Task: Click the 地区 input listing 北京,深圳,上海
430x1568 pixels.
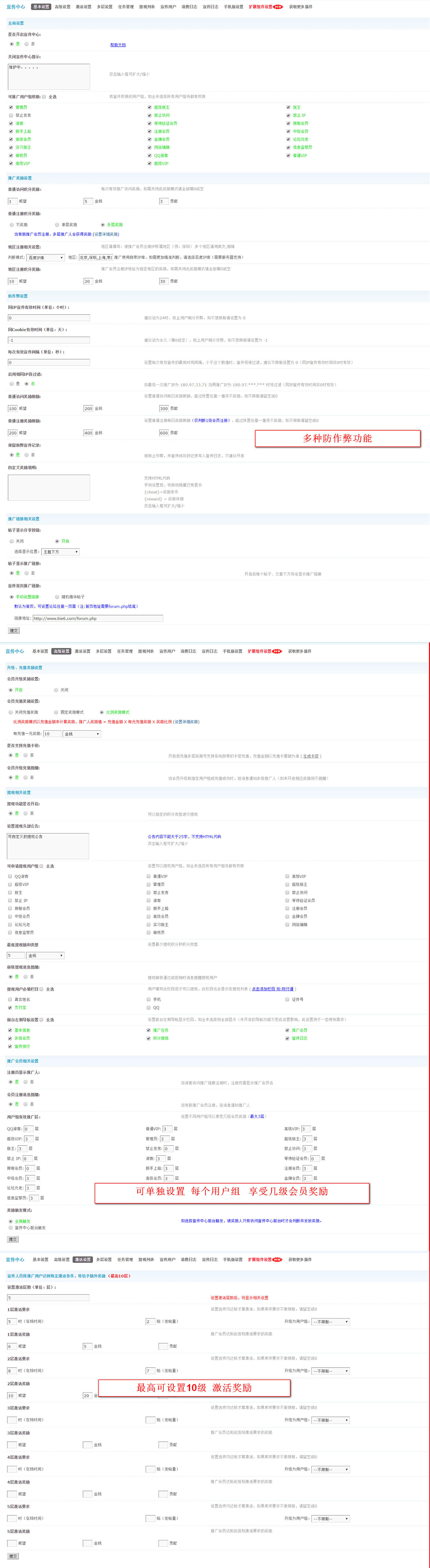Action: [96, 257]
